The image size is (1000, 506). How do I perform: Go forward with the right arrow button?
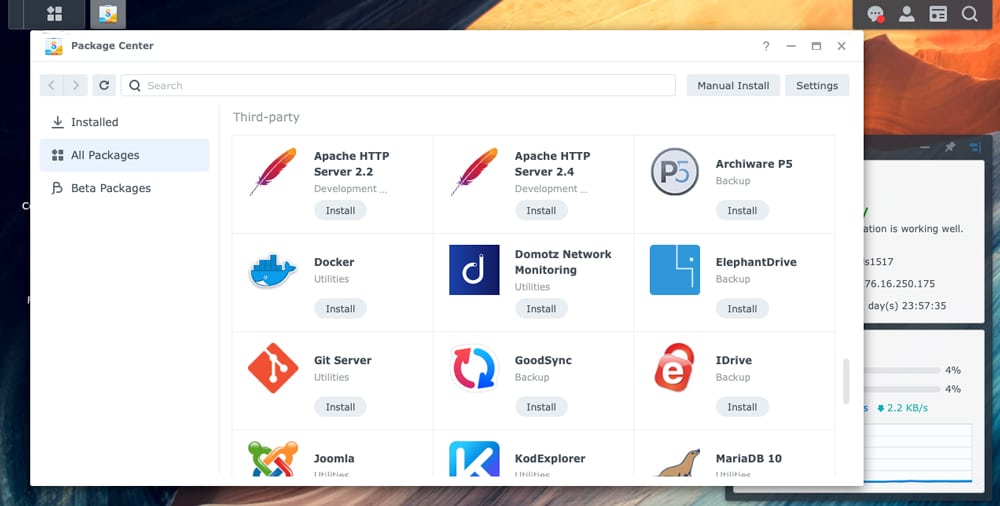(x=76, y=86)
